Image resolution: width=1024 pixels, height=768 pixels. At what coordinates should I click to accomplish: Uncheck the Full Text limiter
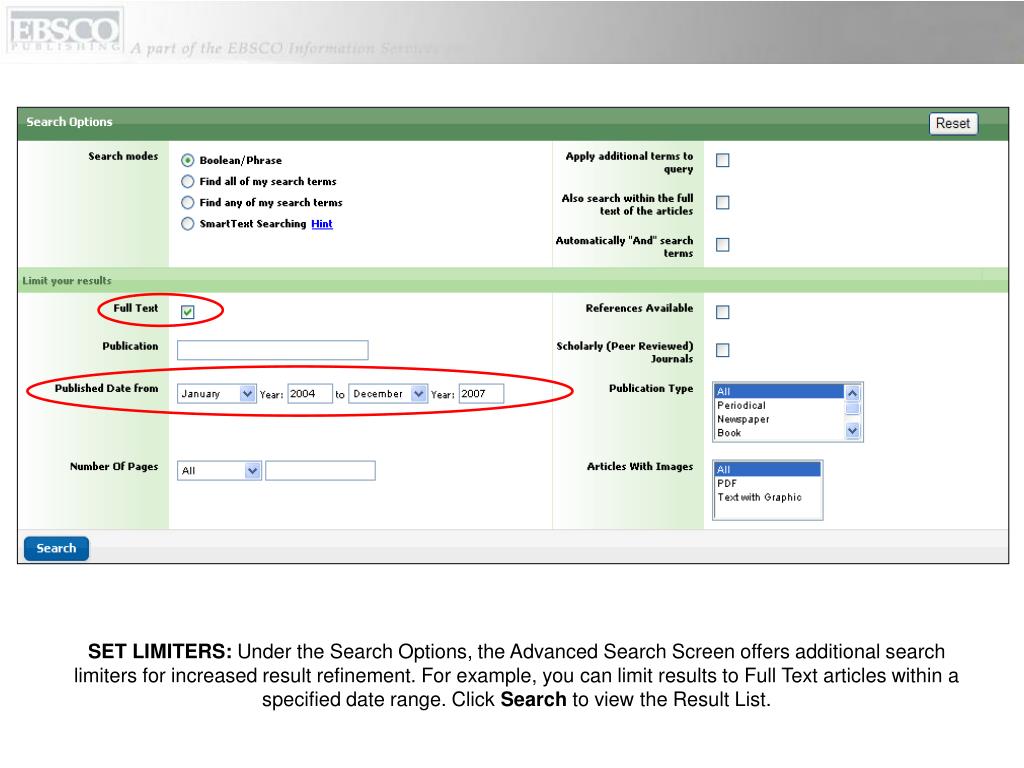point(187,312)
